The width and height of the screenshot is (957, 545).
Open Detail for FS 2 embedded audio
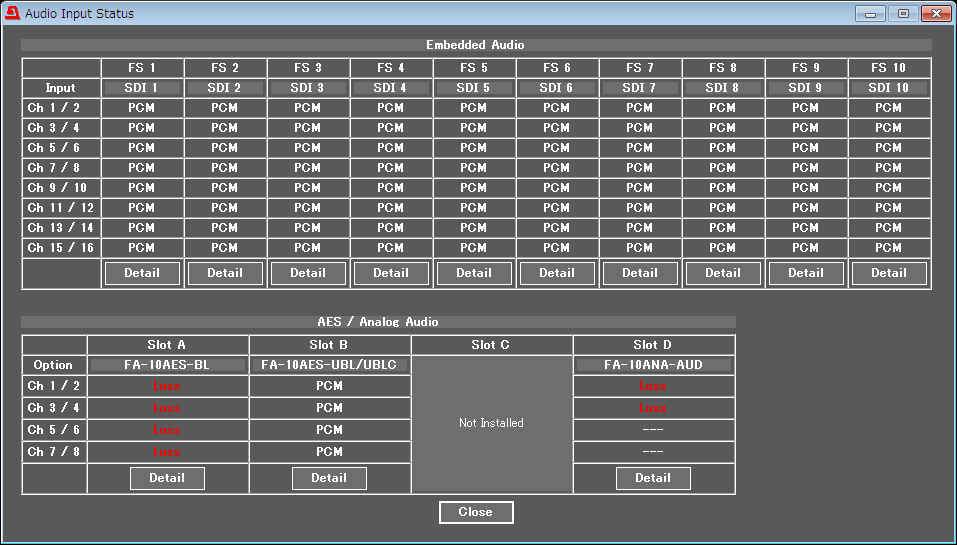click(x=224, y=273)
